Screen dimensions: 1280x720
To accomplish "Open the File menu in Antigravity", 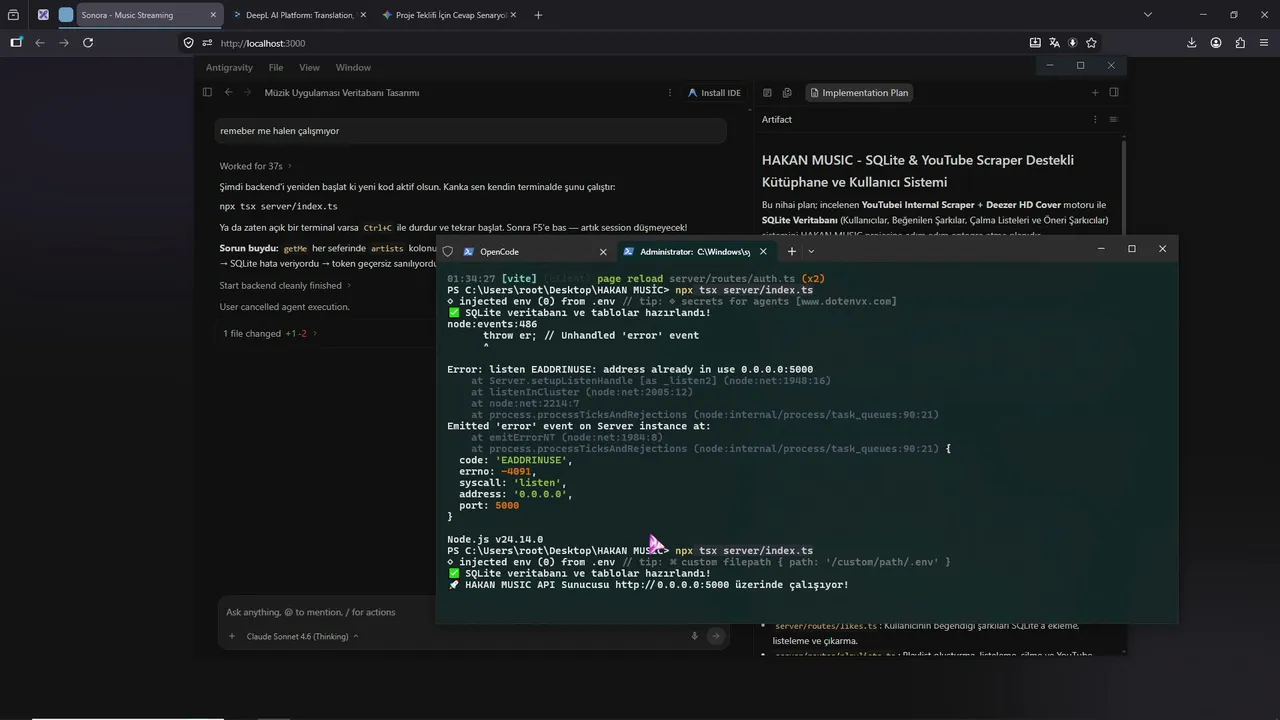I will (x=276, y=67).
